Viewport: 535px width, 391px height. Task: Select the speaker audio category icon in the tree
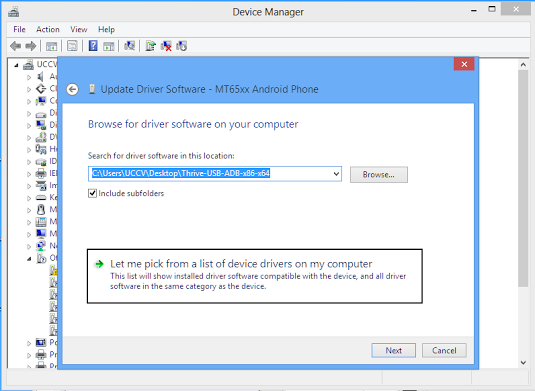(41, 77)
